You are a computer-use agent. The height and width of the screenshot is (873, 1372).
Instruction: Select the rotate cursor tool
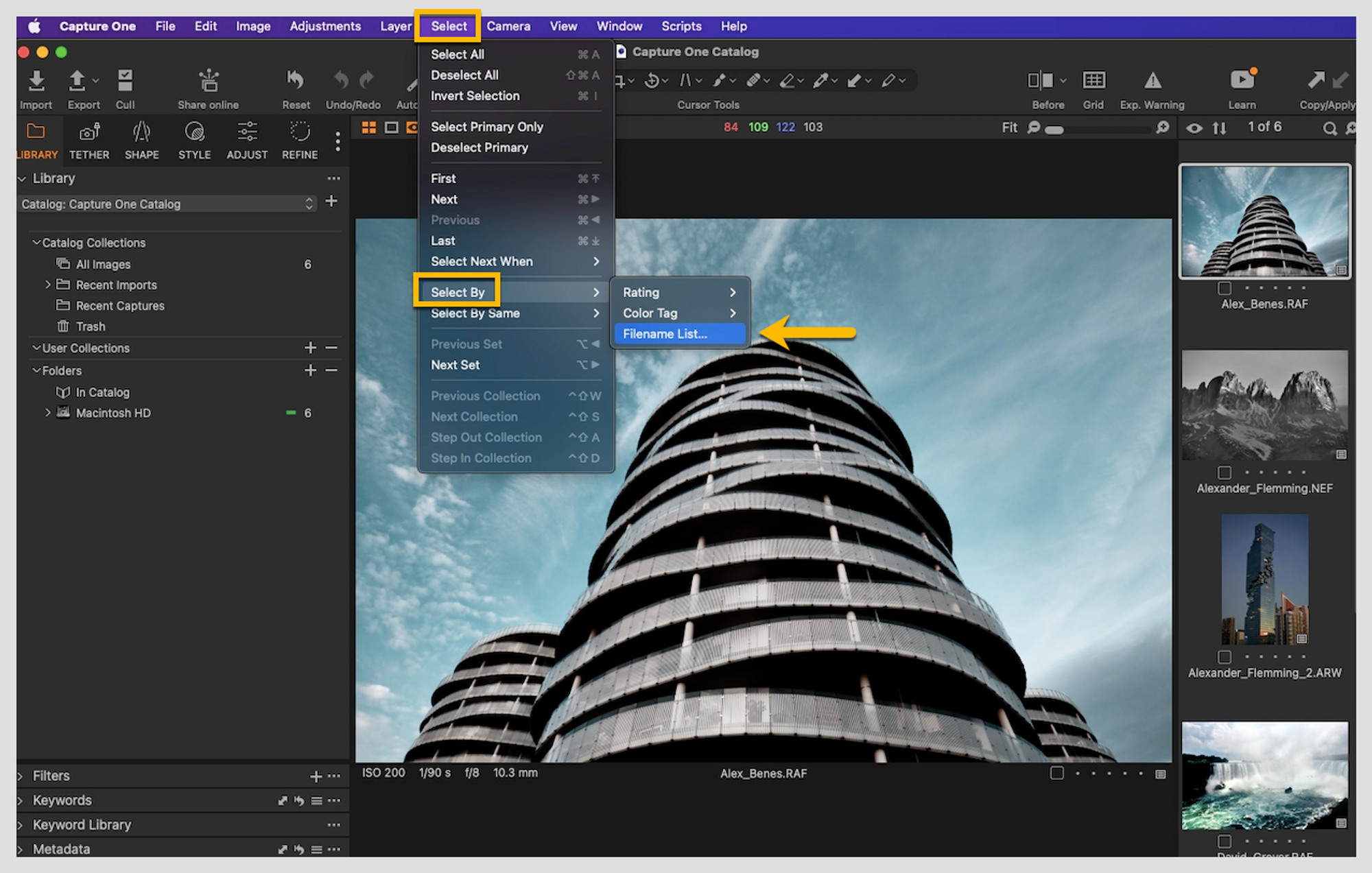tap(652, 81)
